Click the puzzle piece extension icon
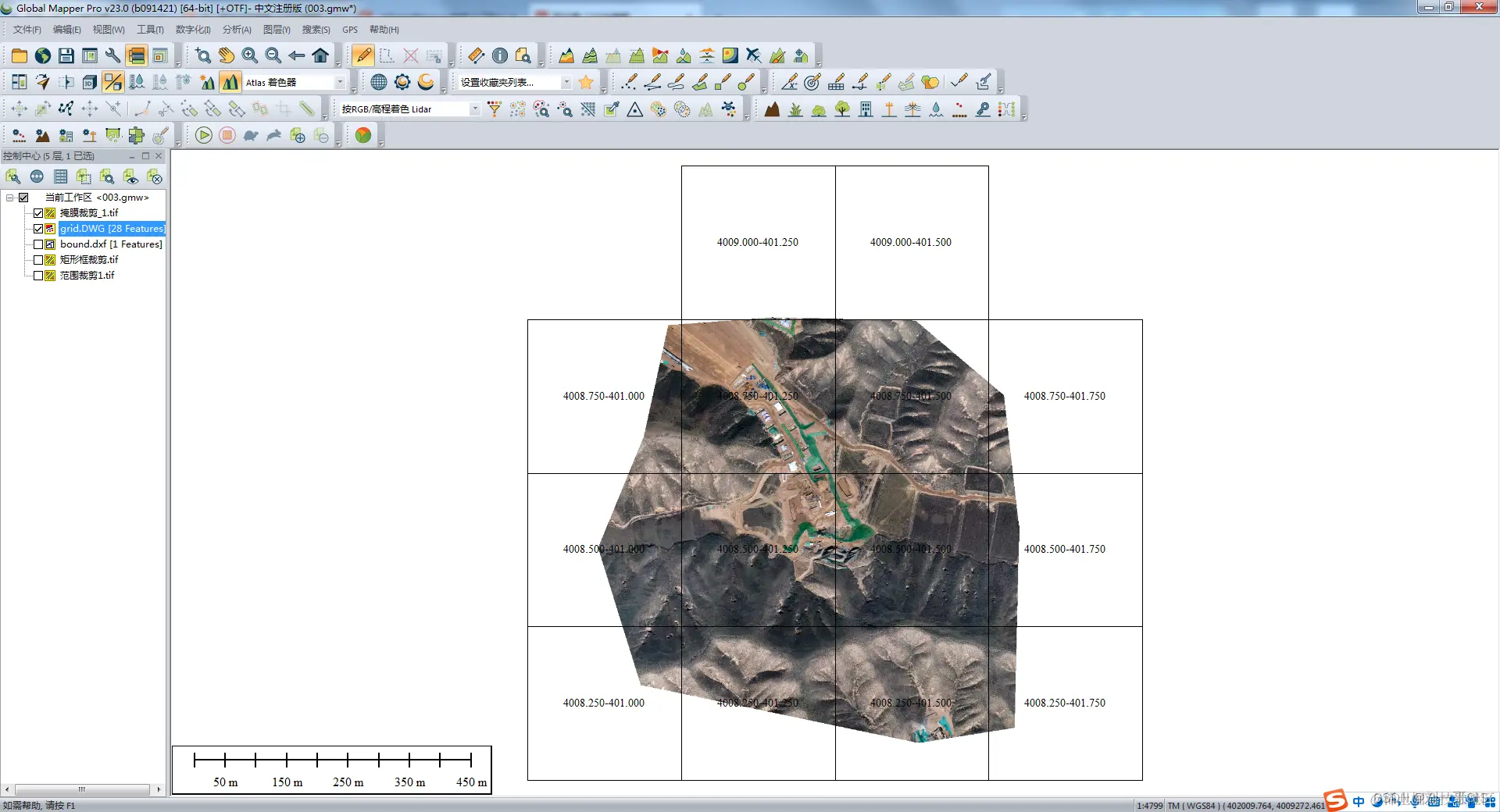Screen dimensions: 1500x812 (x=137, y=136)
